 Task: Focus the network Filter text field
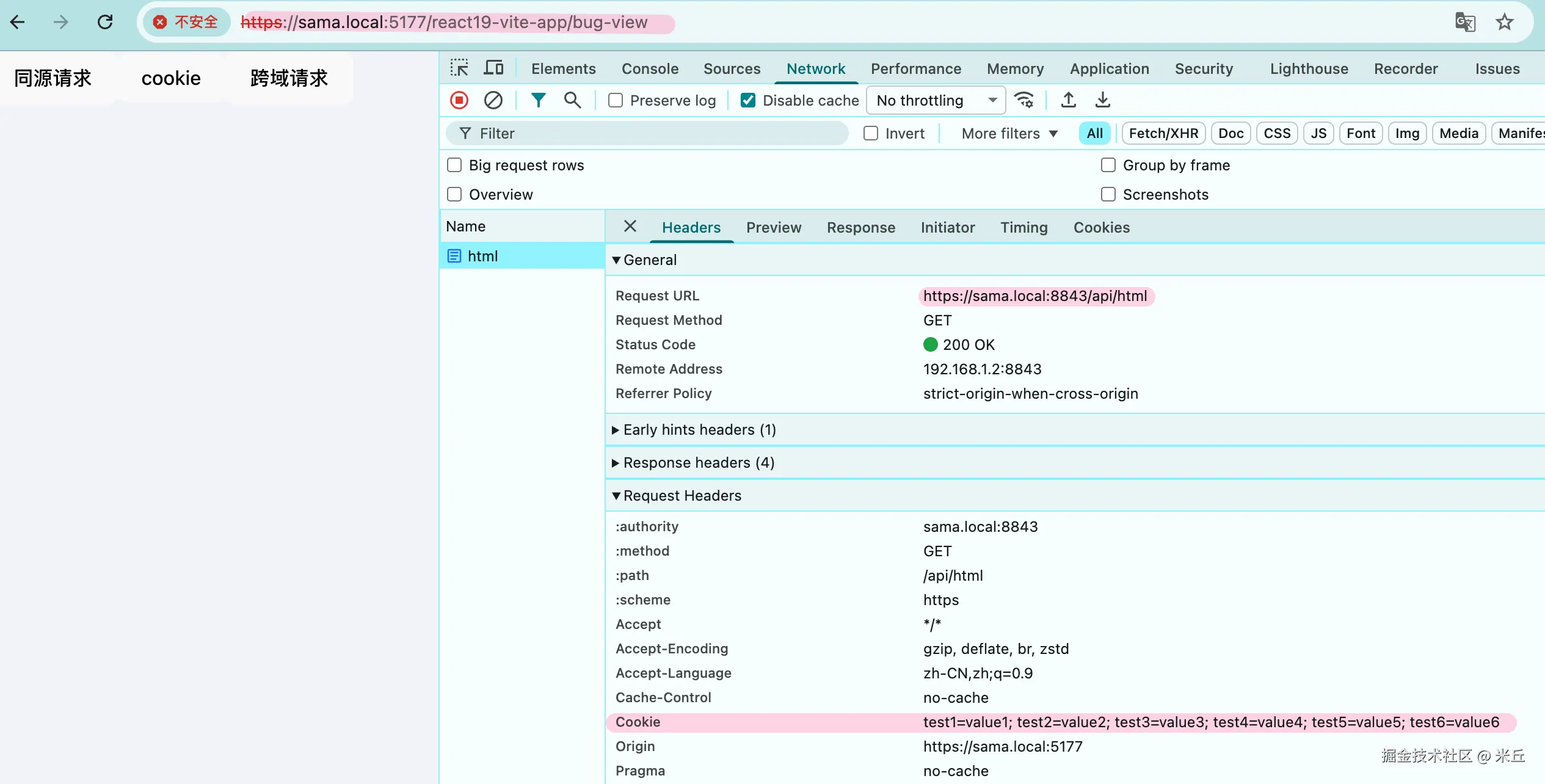point(647,133)
